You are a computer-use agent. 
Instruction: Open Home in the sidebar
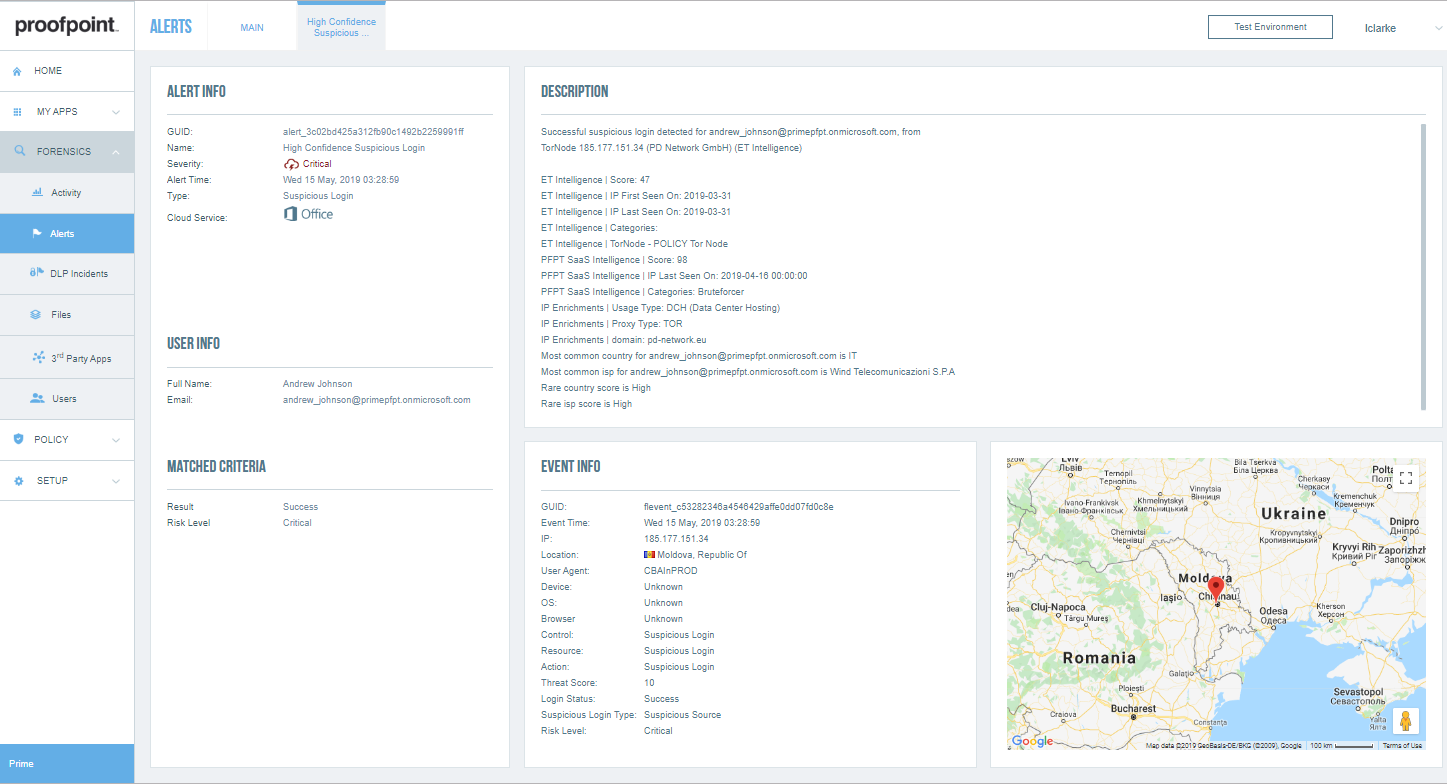67,71
